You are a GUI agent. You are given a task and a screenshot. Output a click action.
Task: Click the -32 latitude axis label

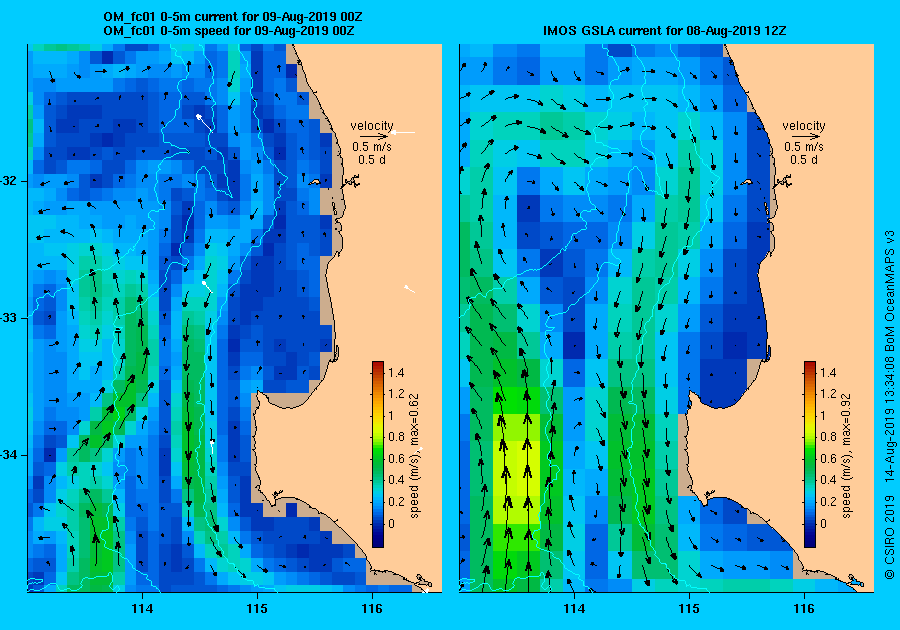[10, 181]
